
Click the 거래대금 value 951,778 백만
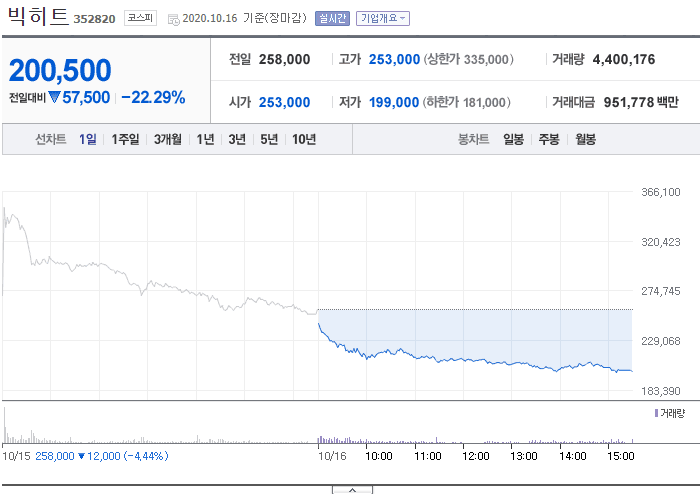pos(641,102)
